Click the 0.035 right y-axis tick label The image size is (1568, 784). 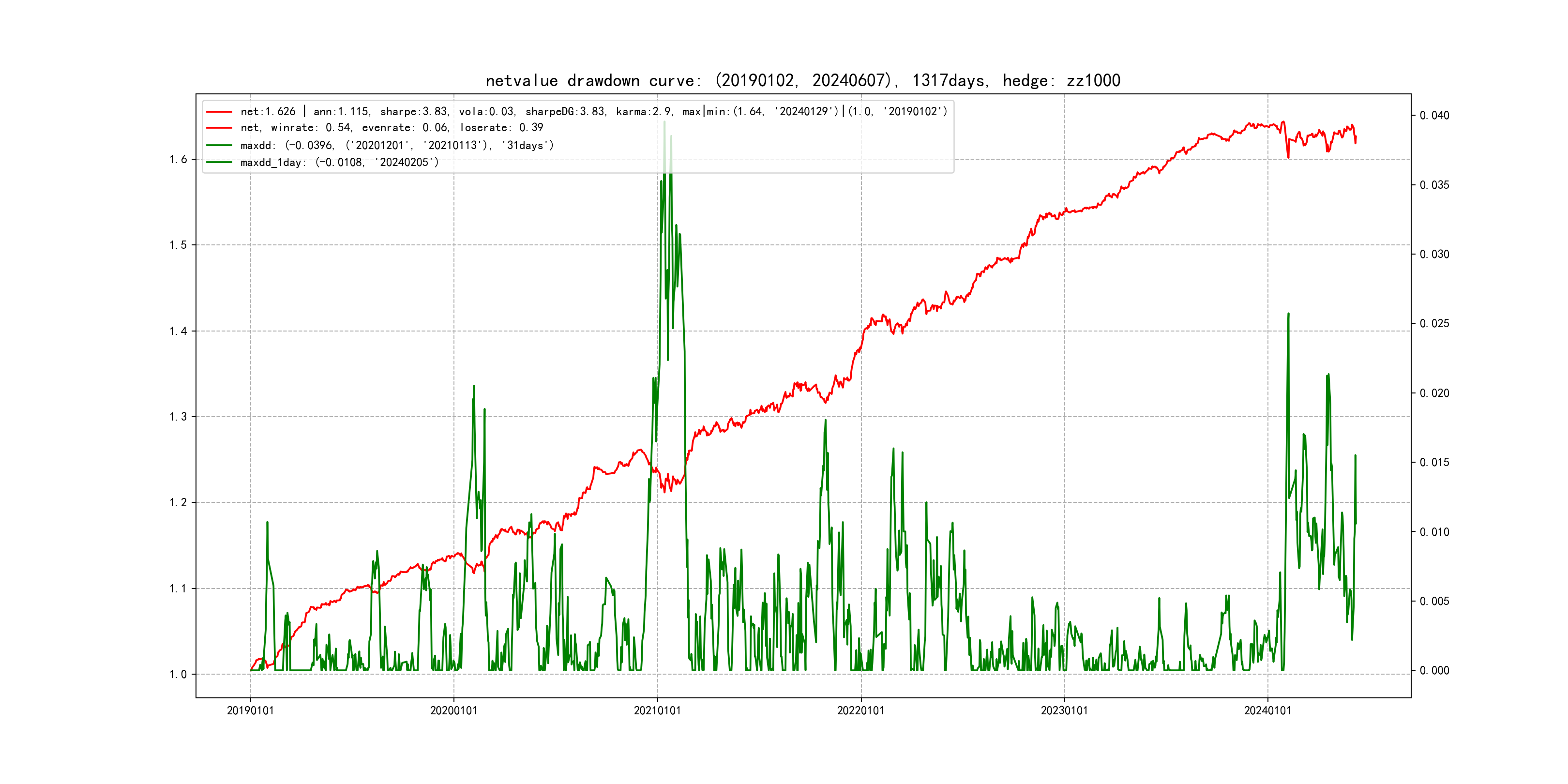(x=1434, y=185)
